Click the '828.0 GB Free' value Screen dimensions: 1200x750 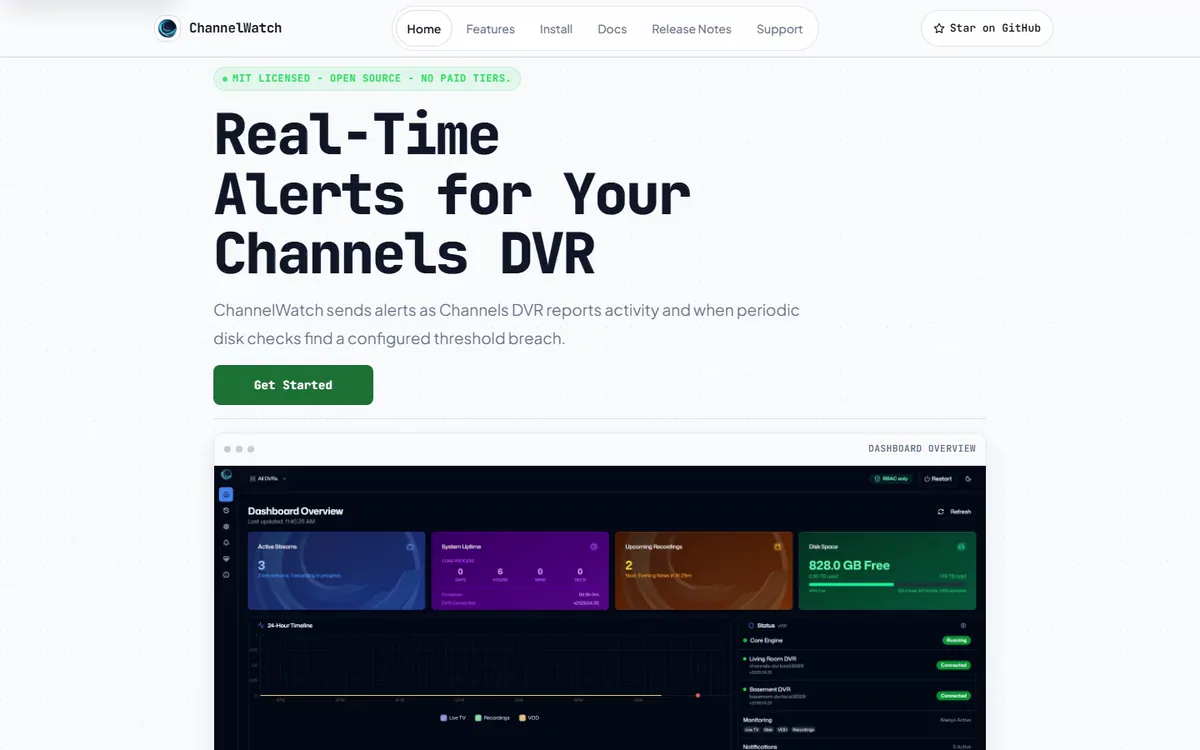point(849,566)
